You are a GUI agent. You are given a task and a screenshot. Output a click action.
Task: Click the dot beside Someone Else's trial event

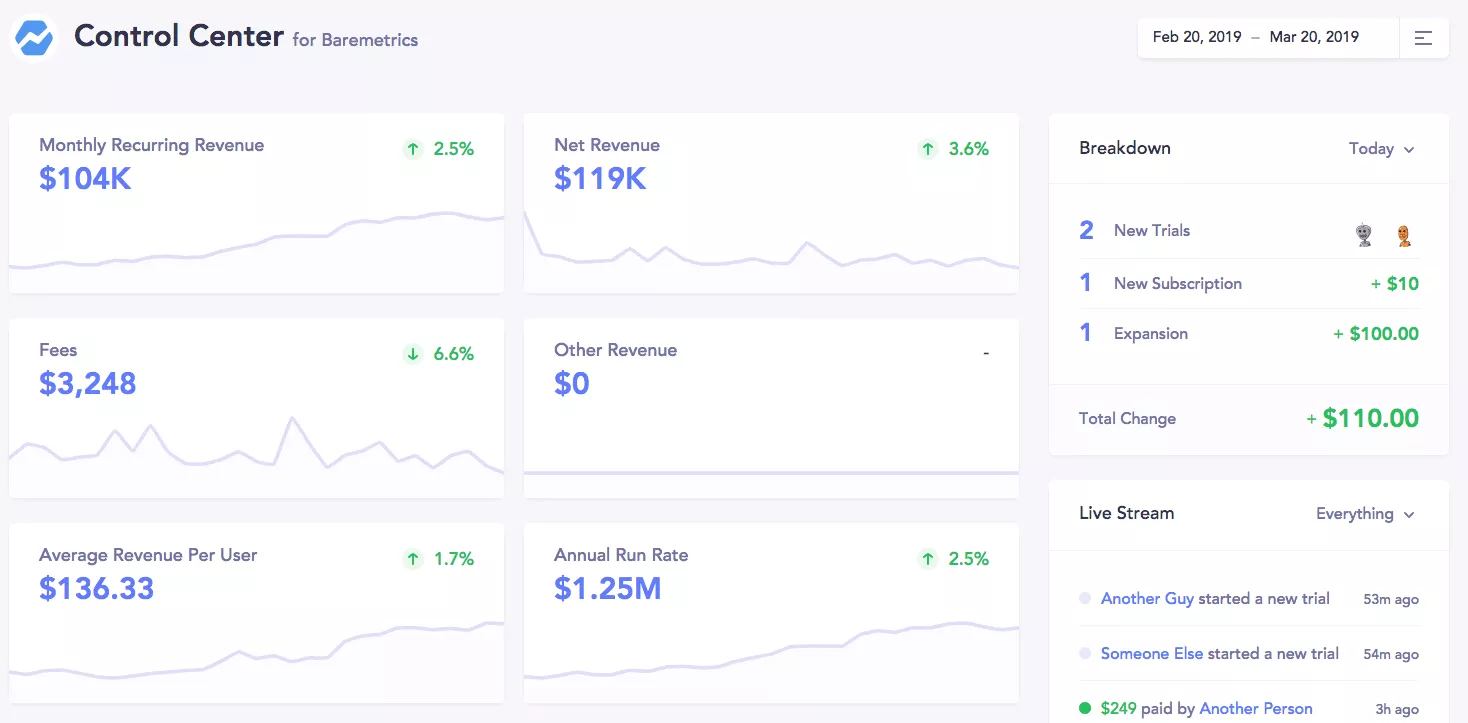1085,654
